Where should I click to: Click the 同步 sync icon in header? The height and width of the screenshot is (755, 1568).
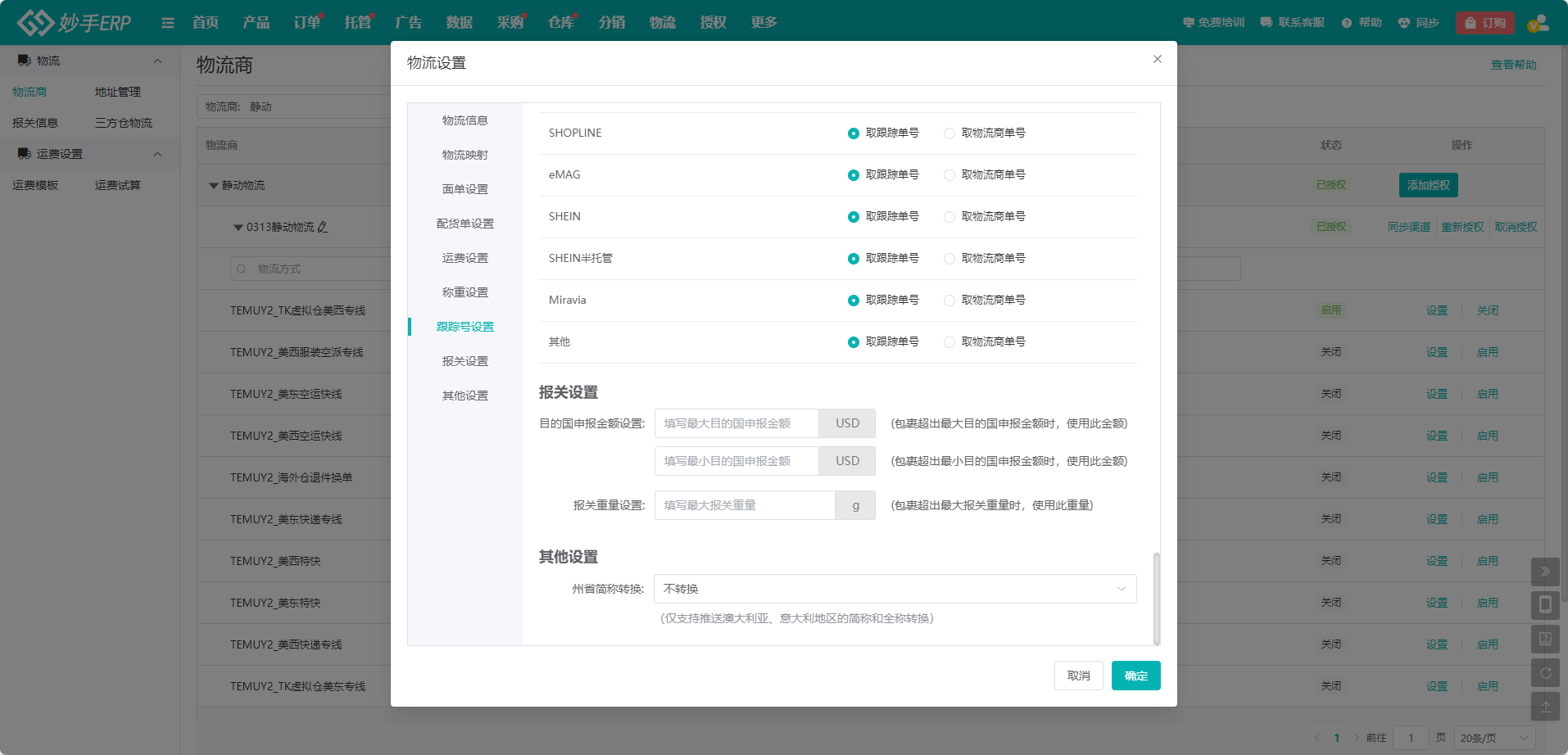click(x=1404, y=23)
